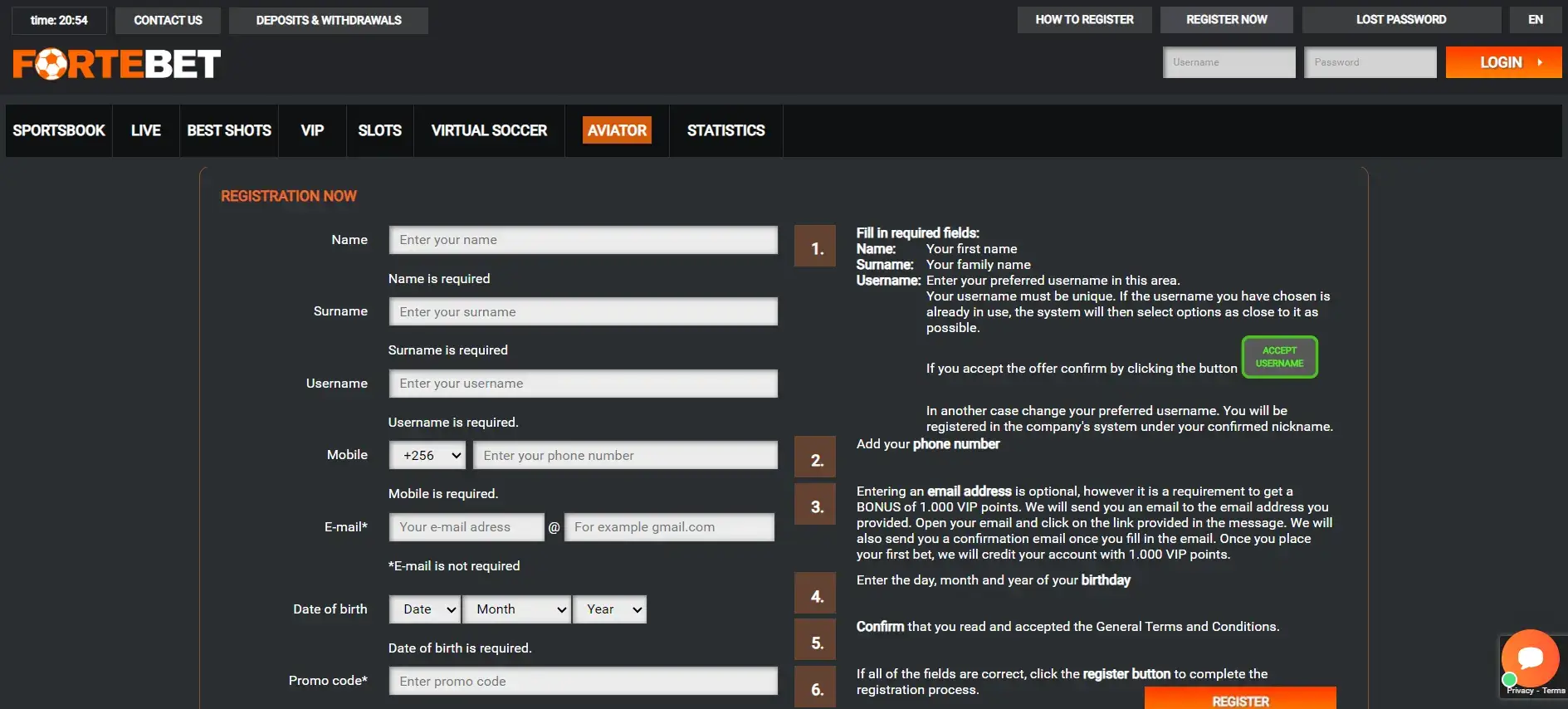Open the Lost Password page
Viewport: 1568px width, 709px height.
(1400, 20)
